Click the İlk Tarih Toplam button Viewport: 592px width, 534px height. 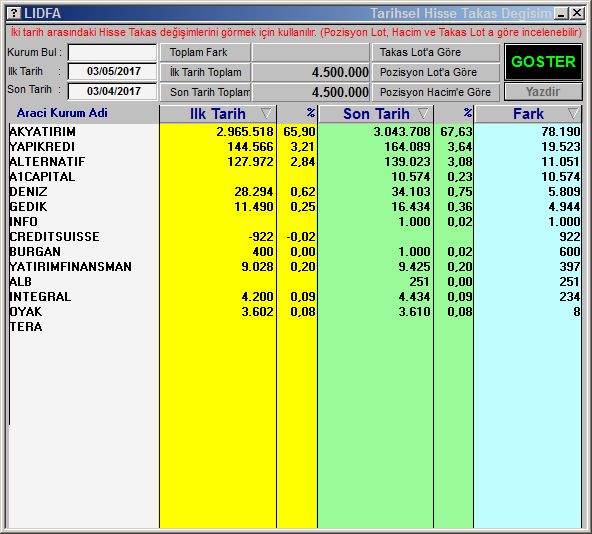(205, 72)
